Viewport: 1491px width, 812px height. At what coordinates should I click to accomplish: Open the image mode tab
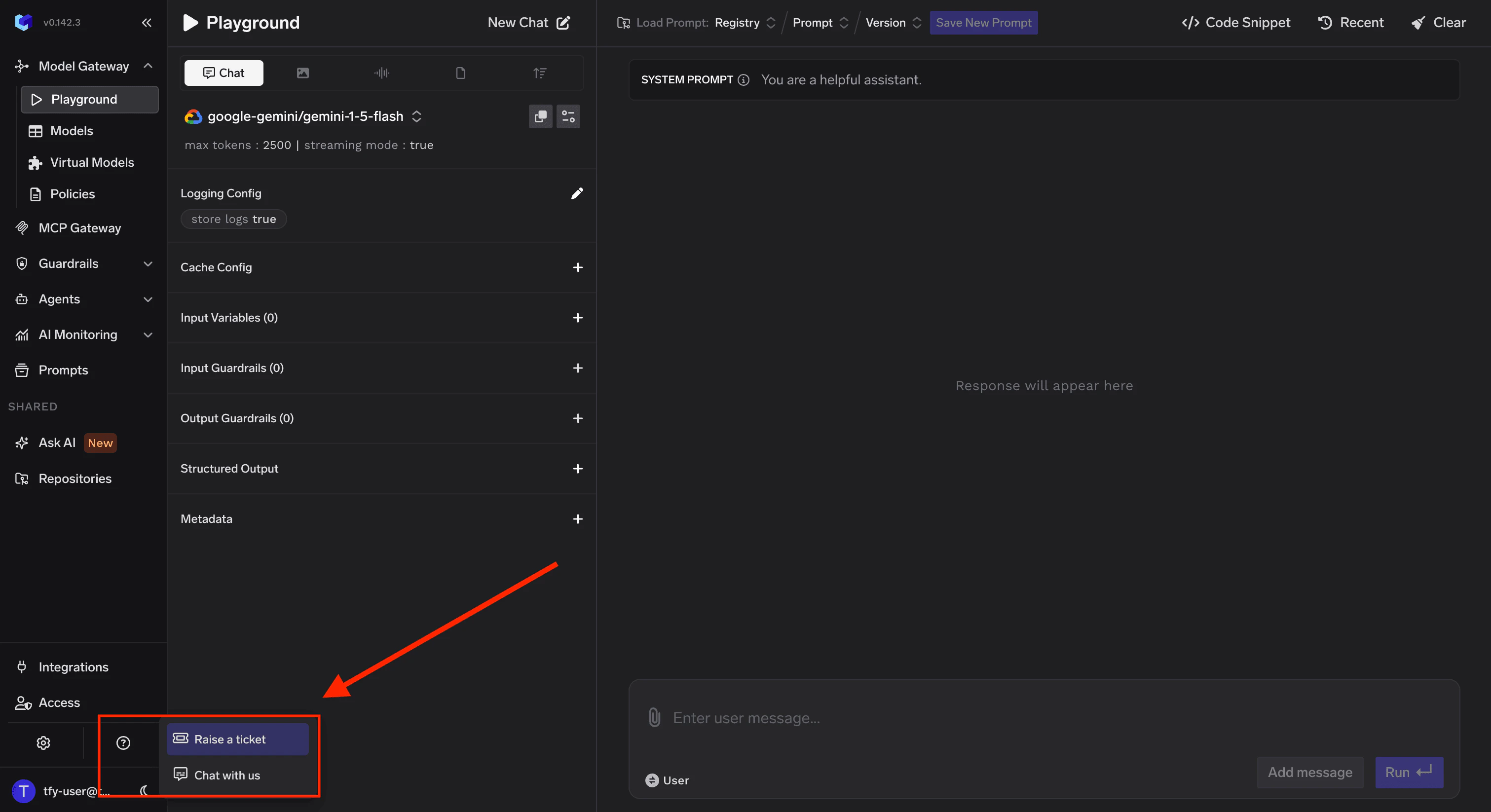point(303,73)
